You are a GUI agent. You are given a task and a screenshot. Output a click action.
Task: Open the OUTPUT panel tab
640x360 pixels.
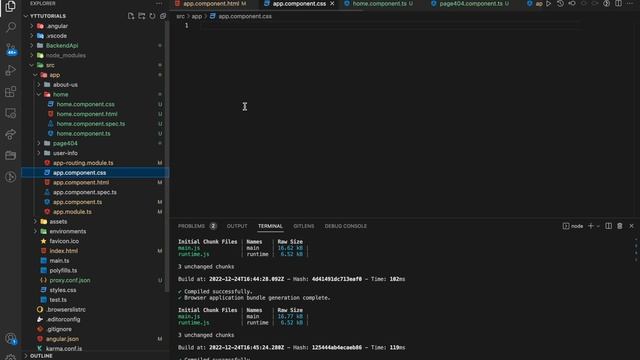tap(237, 226)
